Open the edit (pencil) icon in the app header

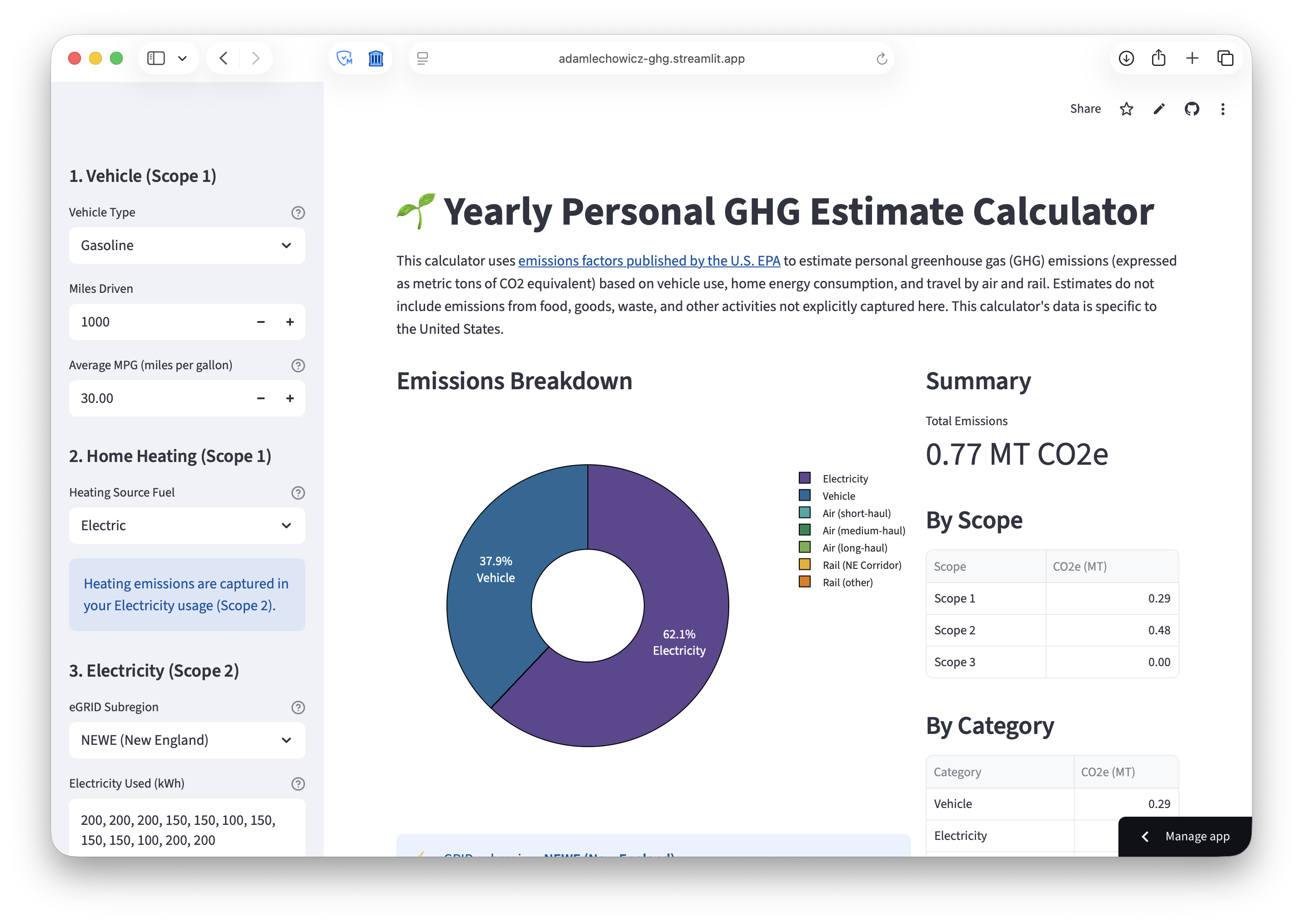1159,109
